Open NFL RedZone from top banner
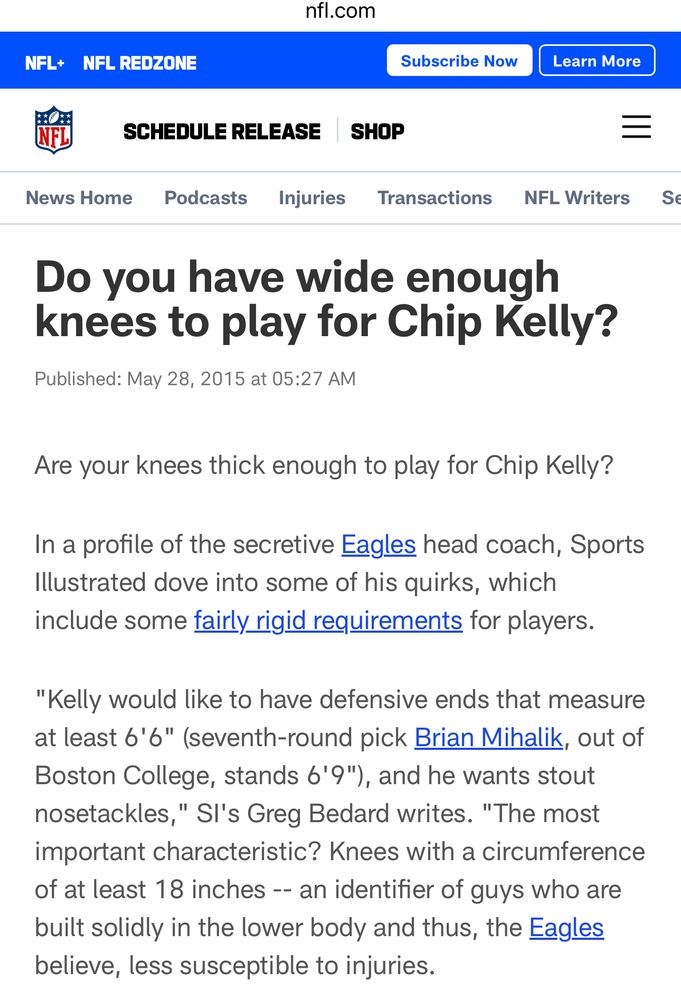The image size is (681, 1000). pos(140,62)
